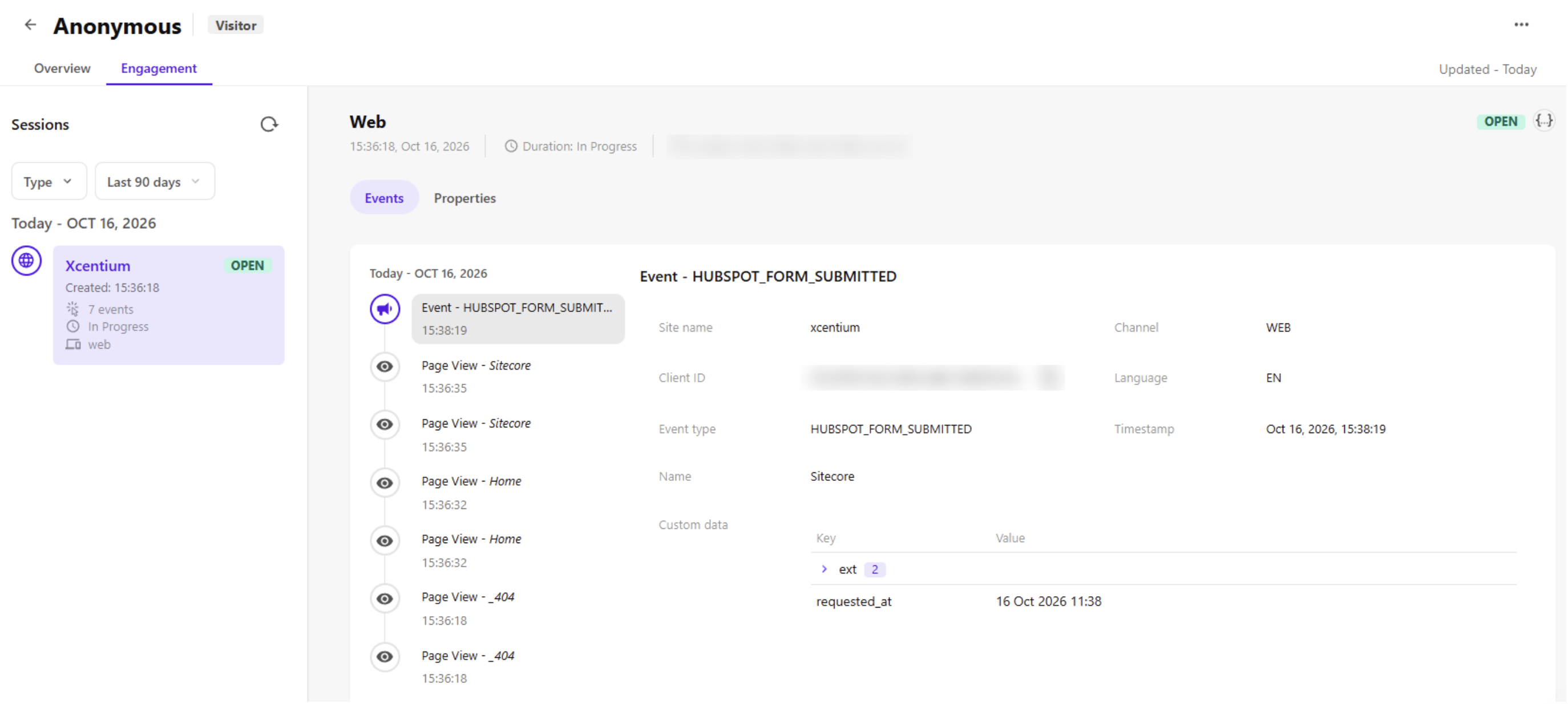
Task: Click the Channel value WEB
Action: click(1278, 328)
